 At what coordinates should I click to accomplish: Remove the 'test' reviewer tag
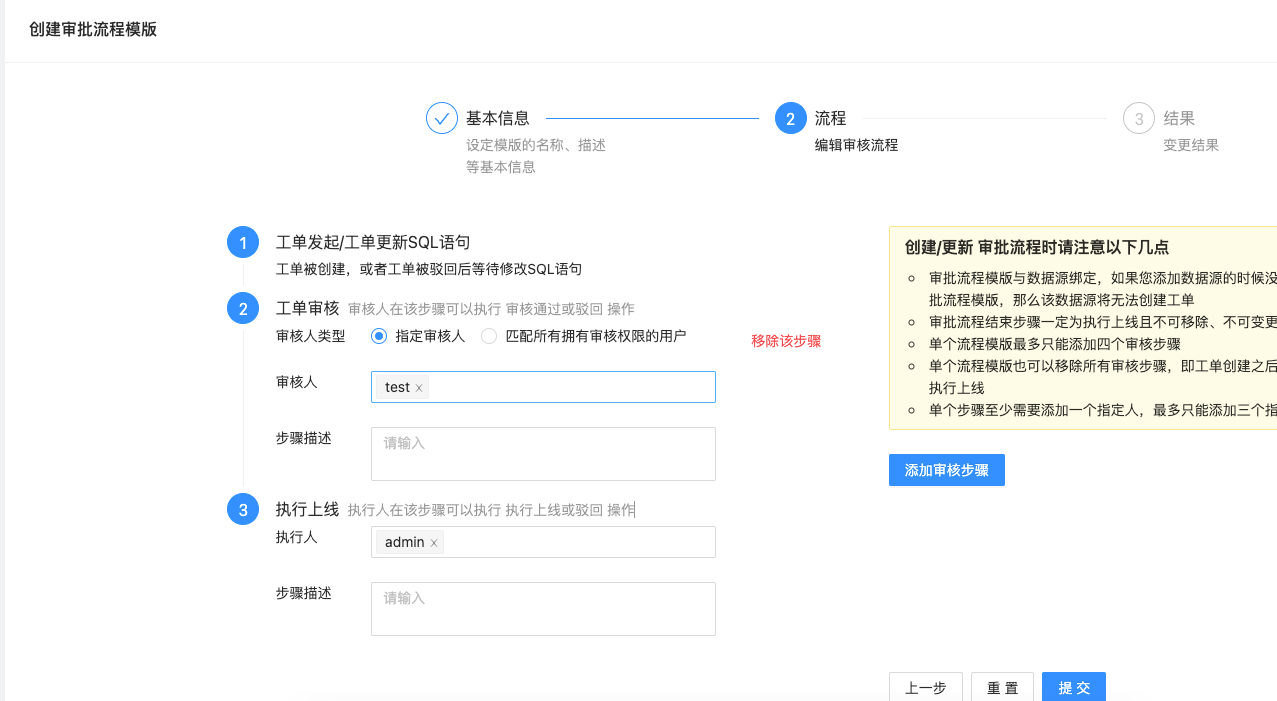(419, 388)
